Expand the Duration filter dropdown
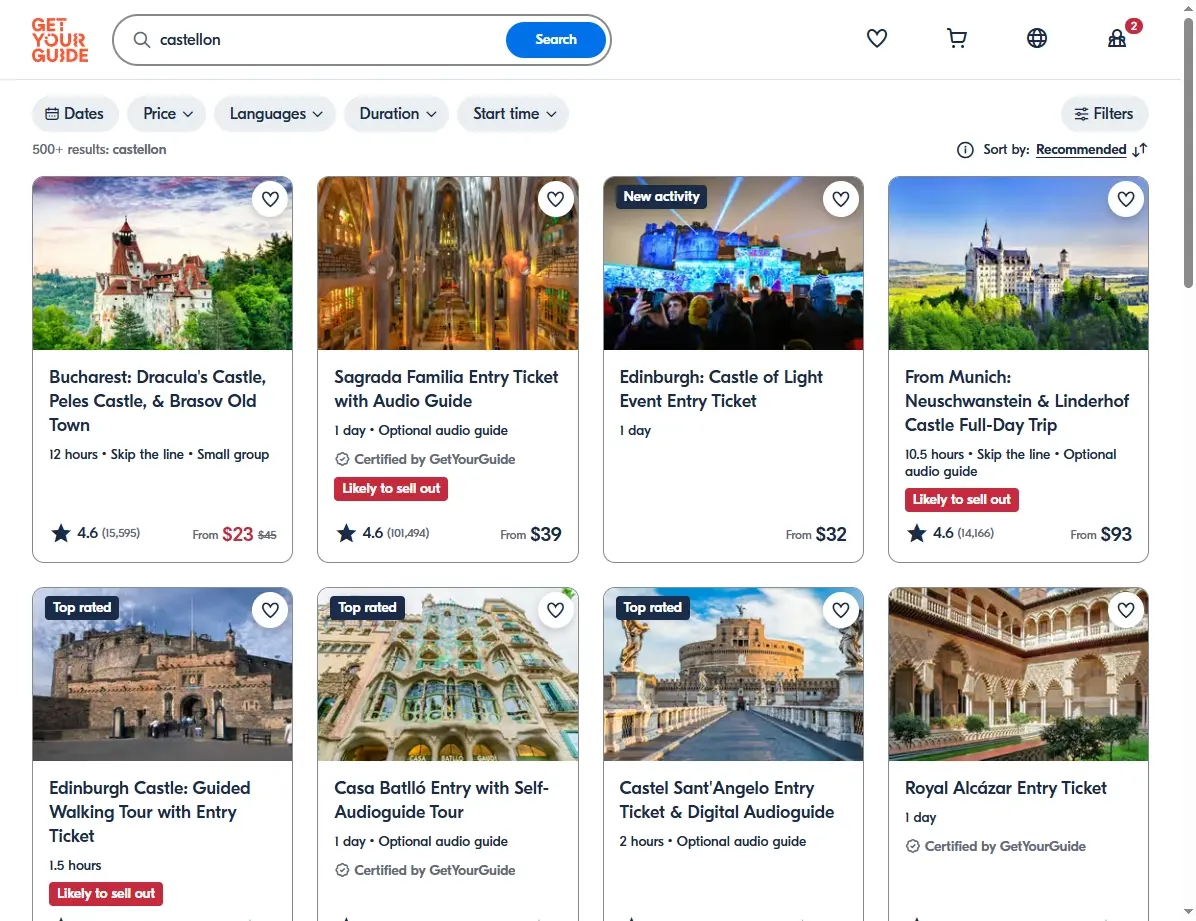 [x=397, y=114]
